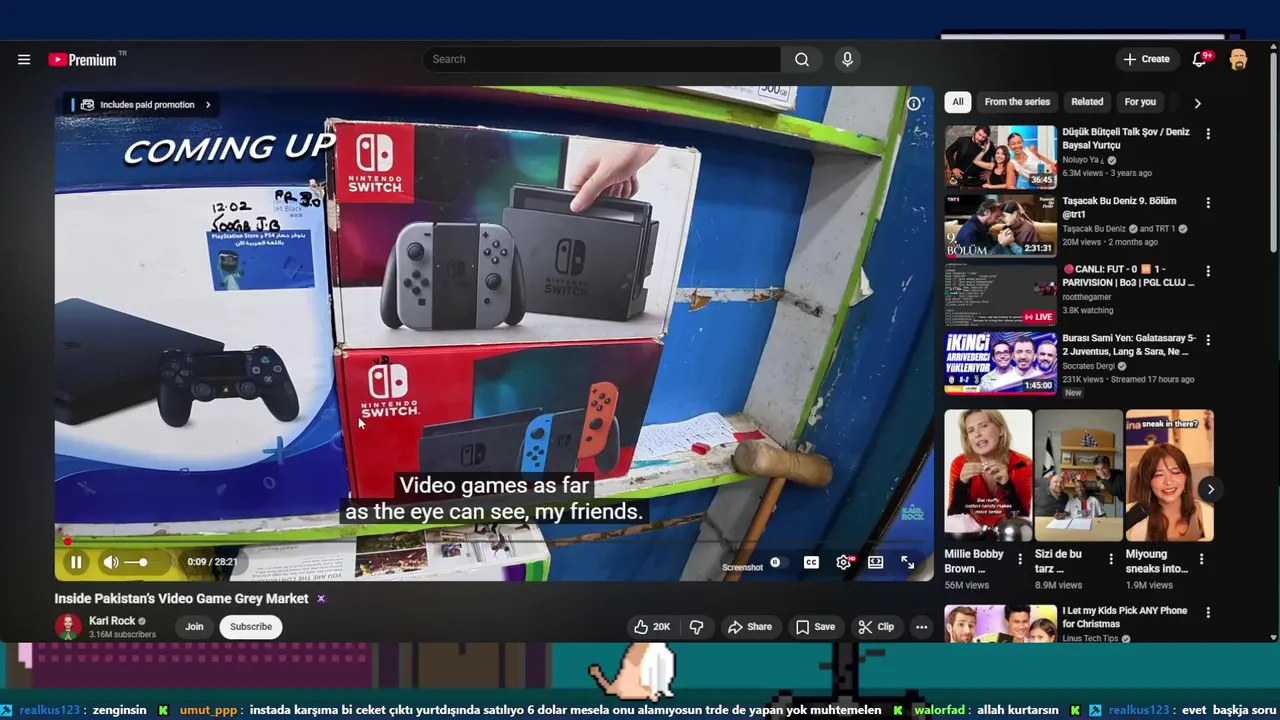Open the YouTube guide hamburger menu
Viewport: 1280px width, 720px height.
click(x=24, y=59)
